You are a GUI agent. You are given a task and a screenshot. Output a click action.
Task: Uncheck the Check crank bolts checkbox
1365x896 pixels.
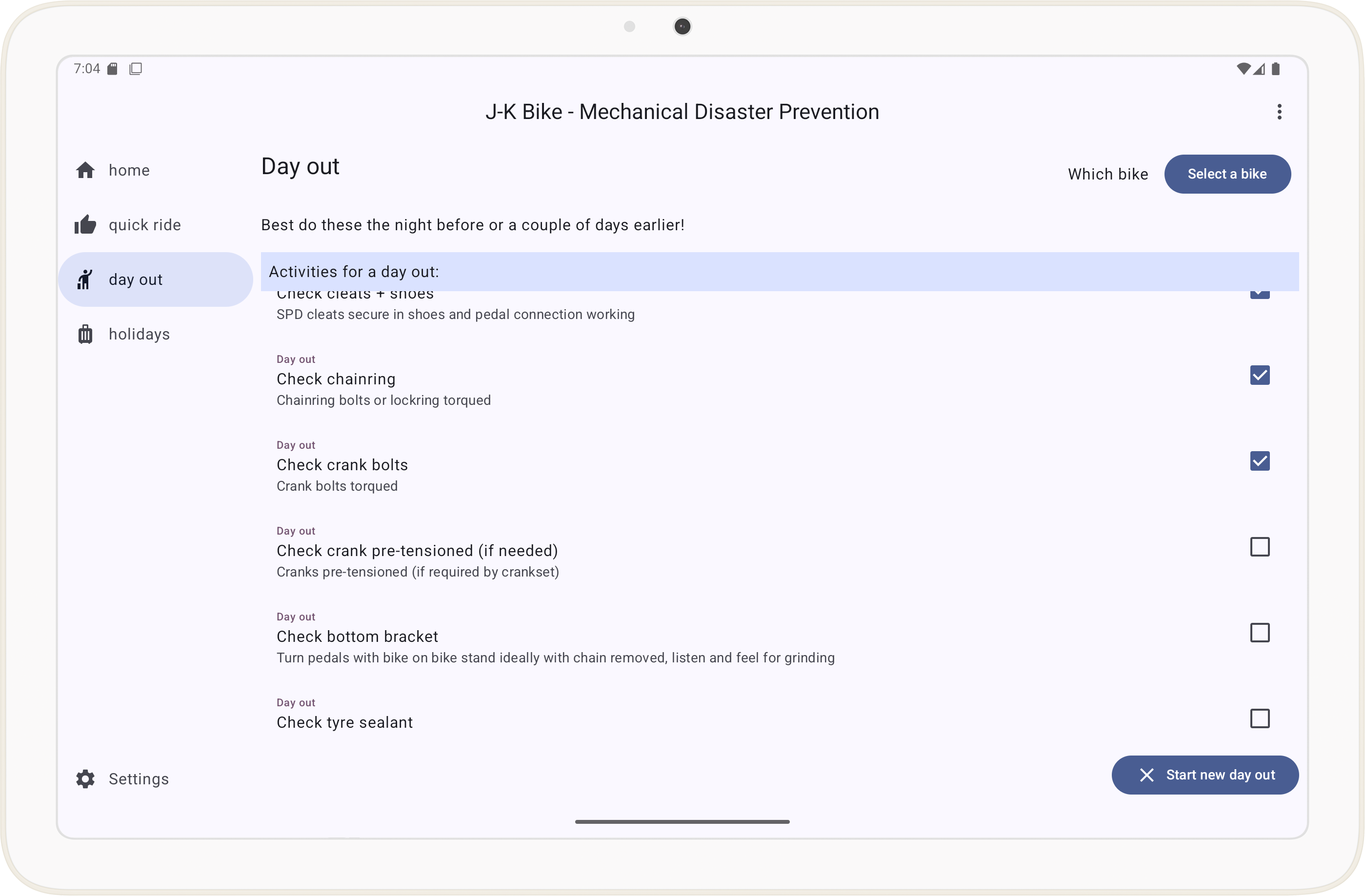pyautogui.click(x=1260, y=461)
